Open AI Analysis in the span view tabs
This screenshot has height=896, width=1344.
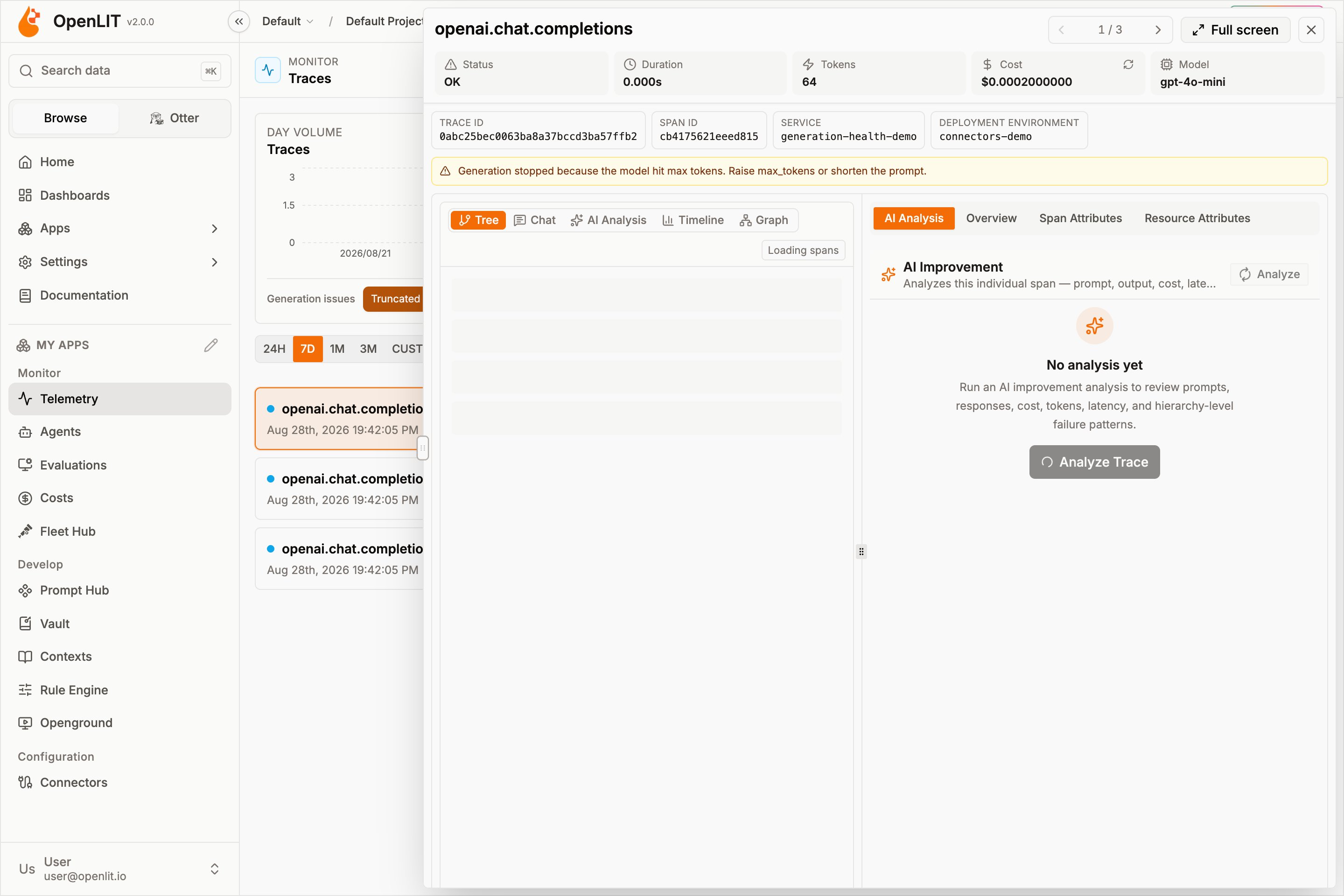point(609,220)
